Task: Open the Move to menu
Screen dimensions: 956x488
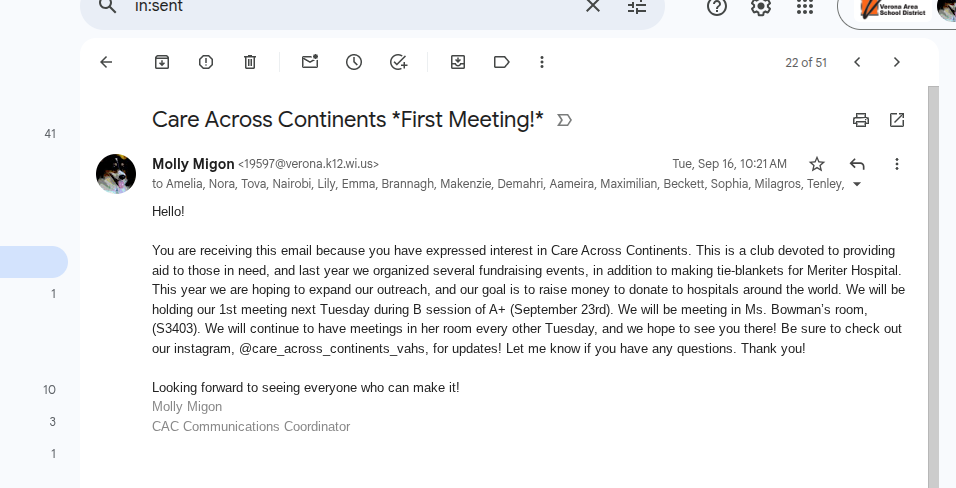Action: click(458, 62)
